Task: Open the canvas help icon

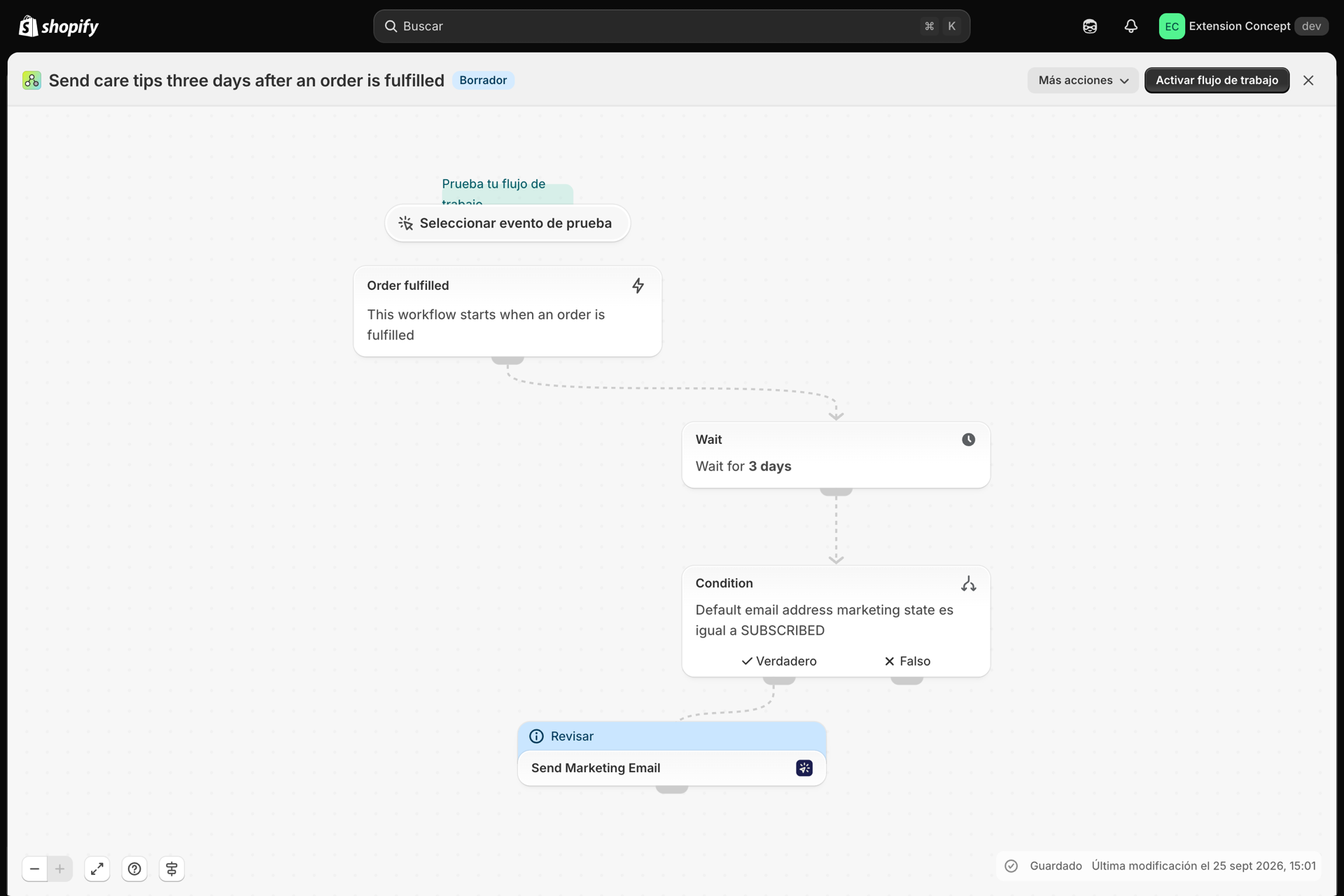Action: coord(134,869)
